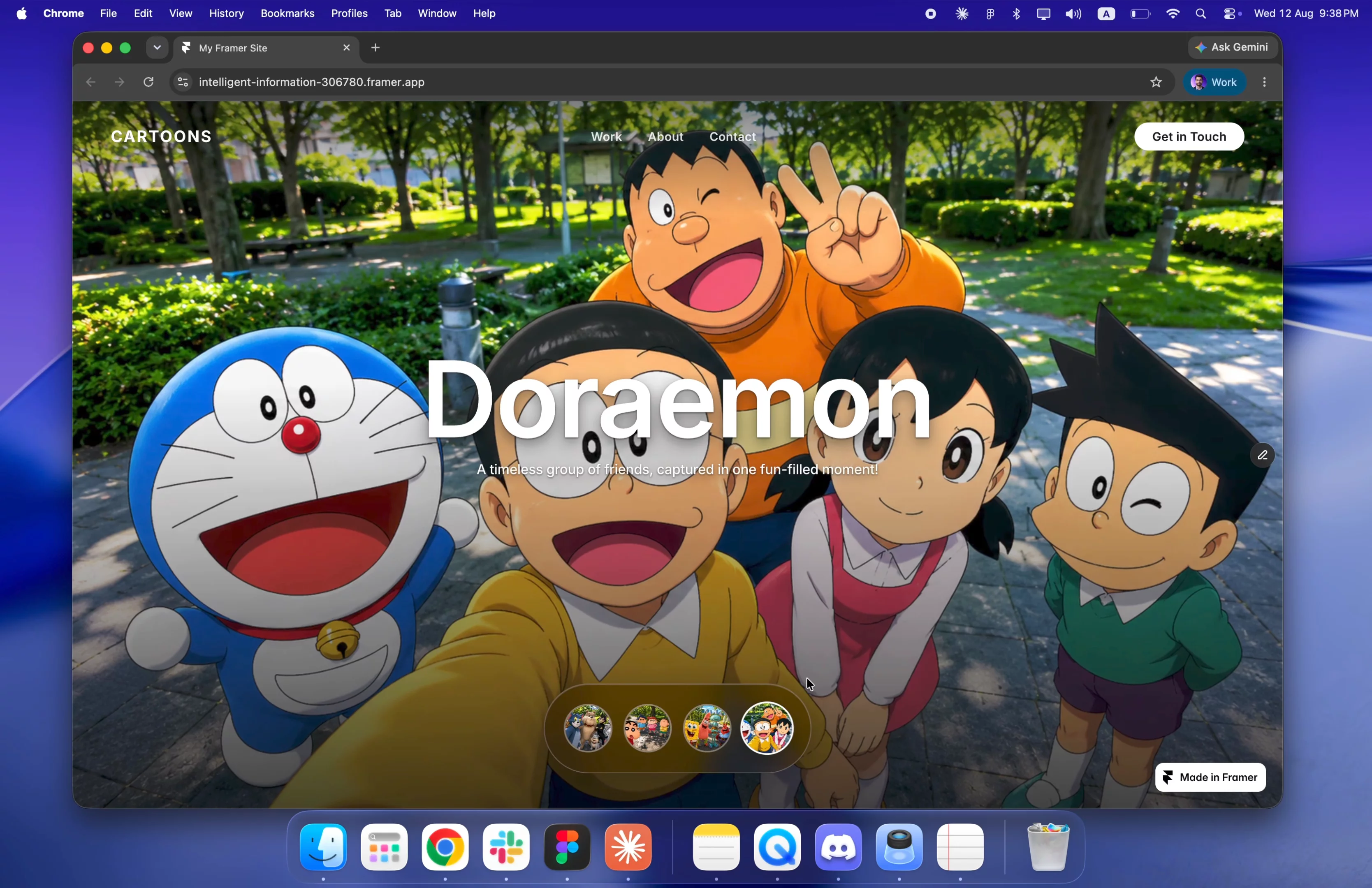Open the keyboard input source icon
The image size is (1372, 888).
point(1105,14)
